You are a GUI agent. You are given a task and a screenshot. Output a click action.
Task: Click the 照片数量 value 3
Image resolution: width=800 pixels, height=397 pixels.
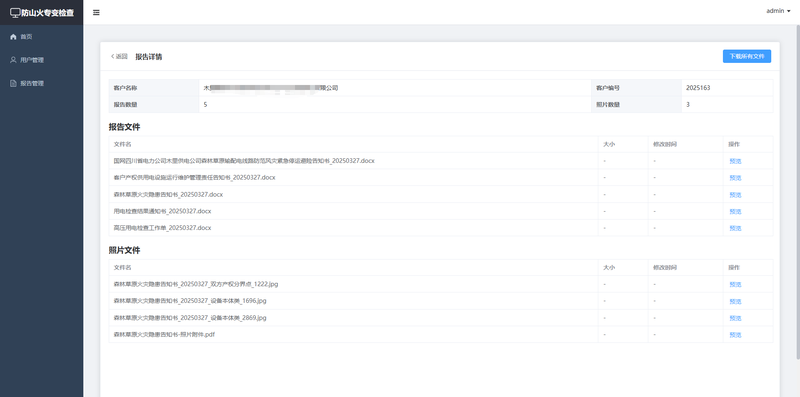pos(688,105)
